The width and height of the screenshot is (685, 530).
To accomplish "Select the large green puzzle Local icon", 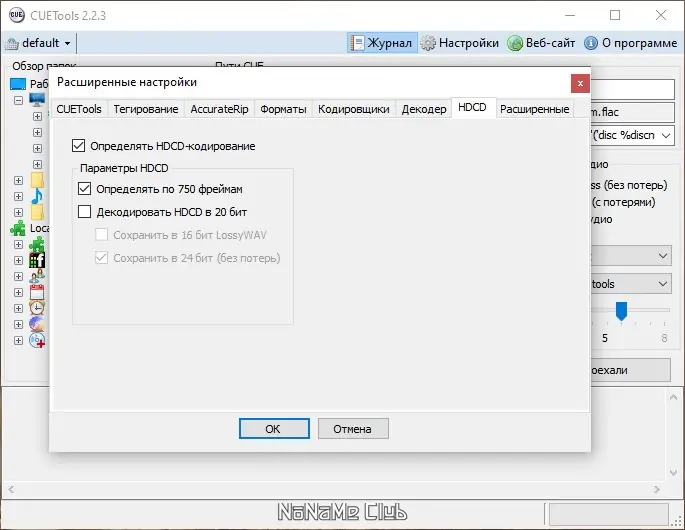I will [x=18, y=228].
